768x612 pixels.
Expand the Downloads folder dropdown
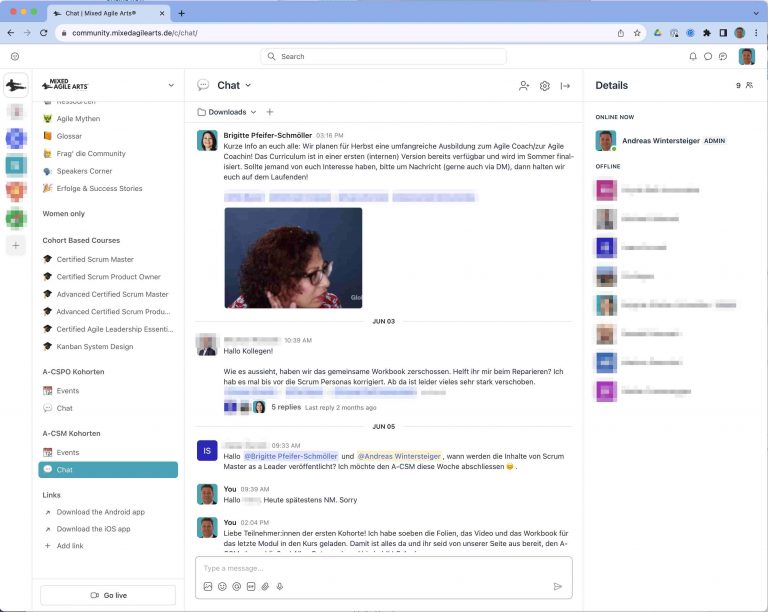(228, 112)
